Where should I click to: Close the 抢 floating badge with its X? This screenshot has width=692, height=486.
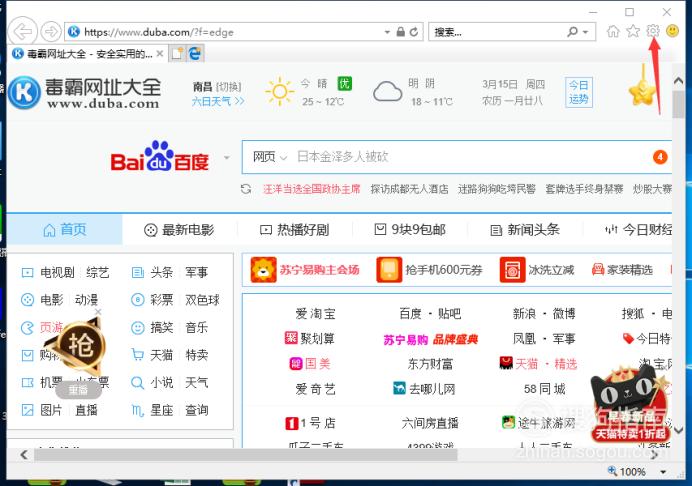(98, 312)
